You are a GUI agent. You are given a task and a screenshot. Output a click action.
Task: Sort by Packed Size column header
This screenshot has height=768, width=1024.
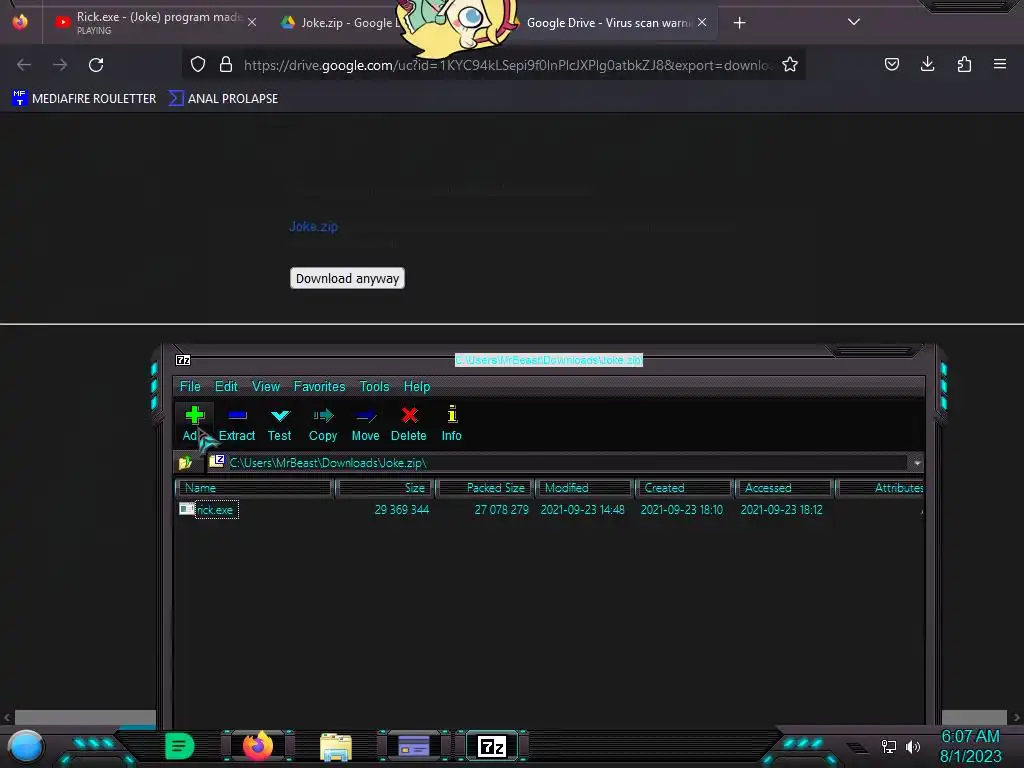coord(485,488)
